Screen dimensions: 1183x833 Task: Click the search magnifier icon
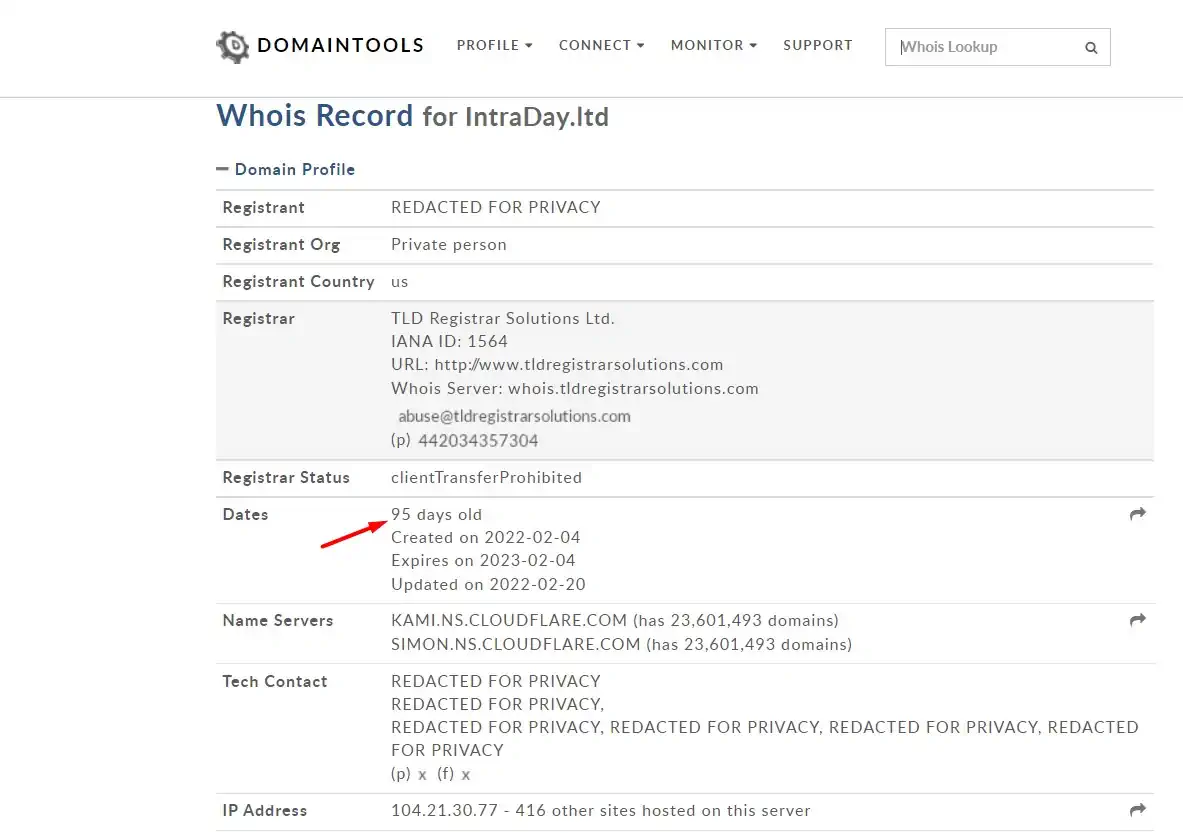pyautogui.click(x=1091, y=48)
